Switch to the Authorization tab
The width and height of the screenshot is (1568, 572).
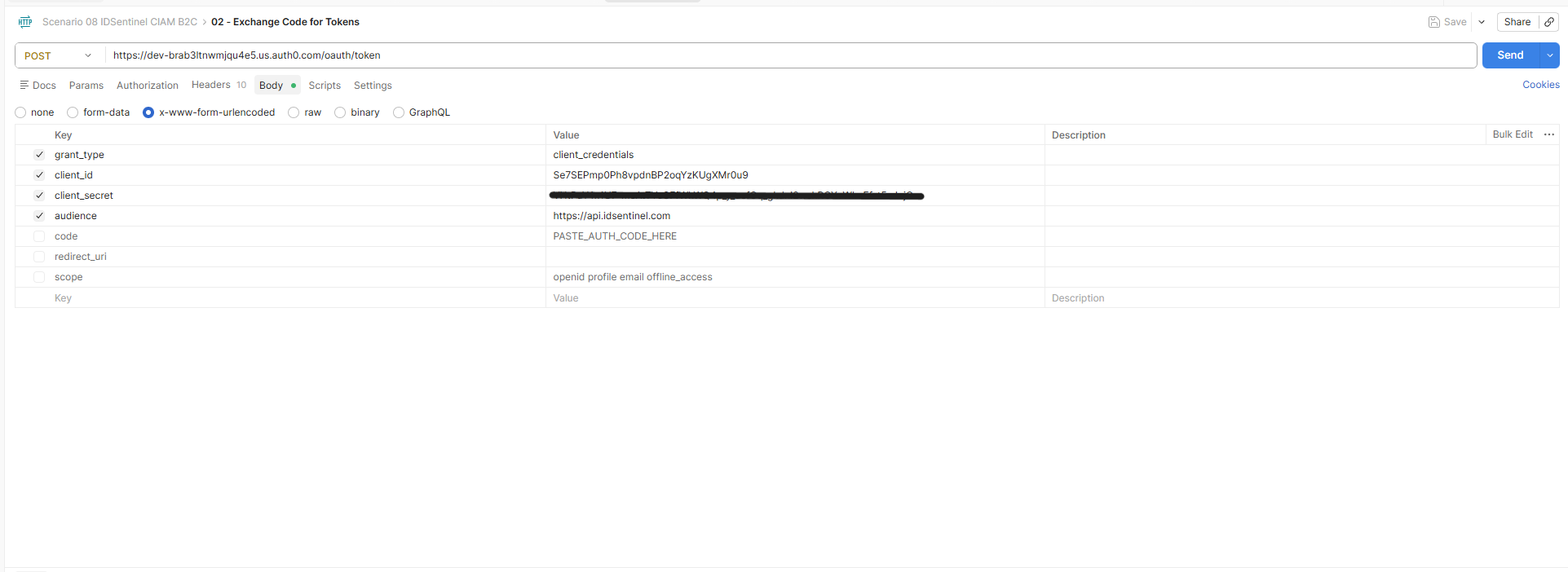[x=148, y=86]
